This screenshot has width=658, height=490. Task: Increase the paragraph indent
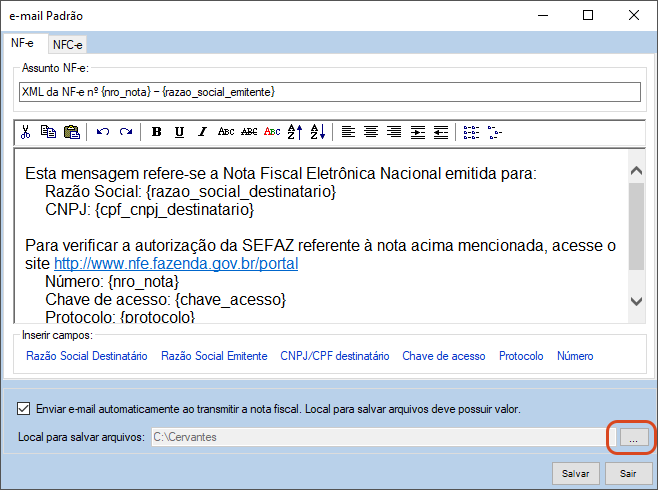coord(417,132)
